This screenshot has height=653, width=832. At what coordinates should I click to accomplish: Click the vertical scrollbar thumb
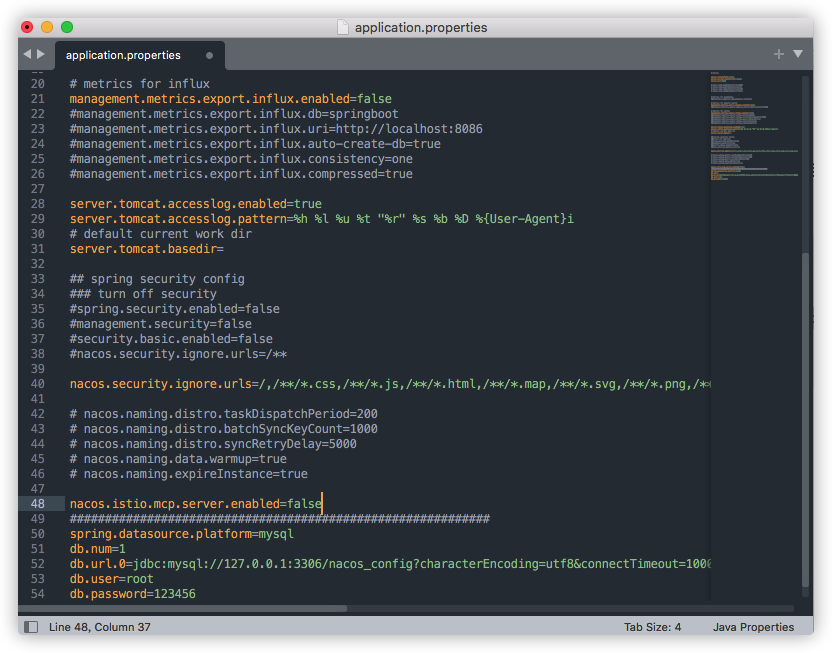(805, 419)
